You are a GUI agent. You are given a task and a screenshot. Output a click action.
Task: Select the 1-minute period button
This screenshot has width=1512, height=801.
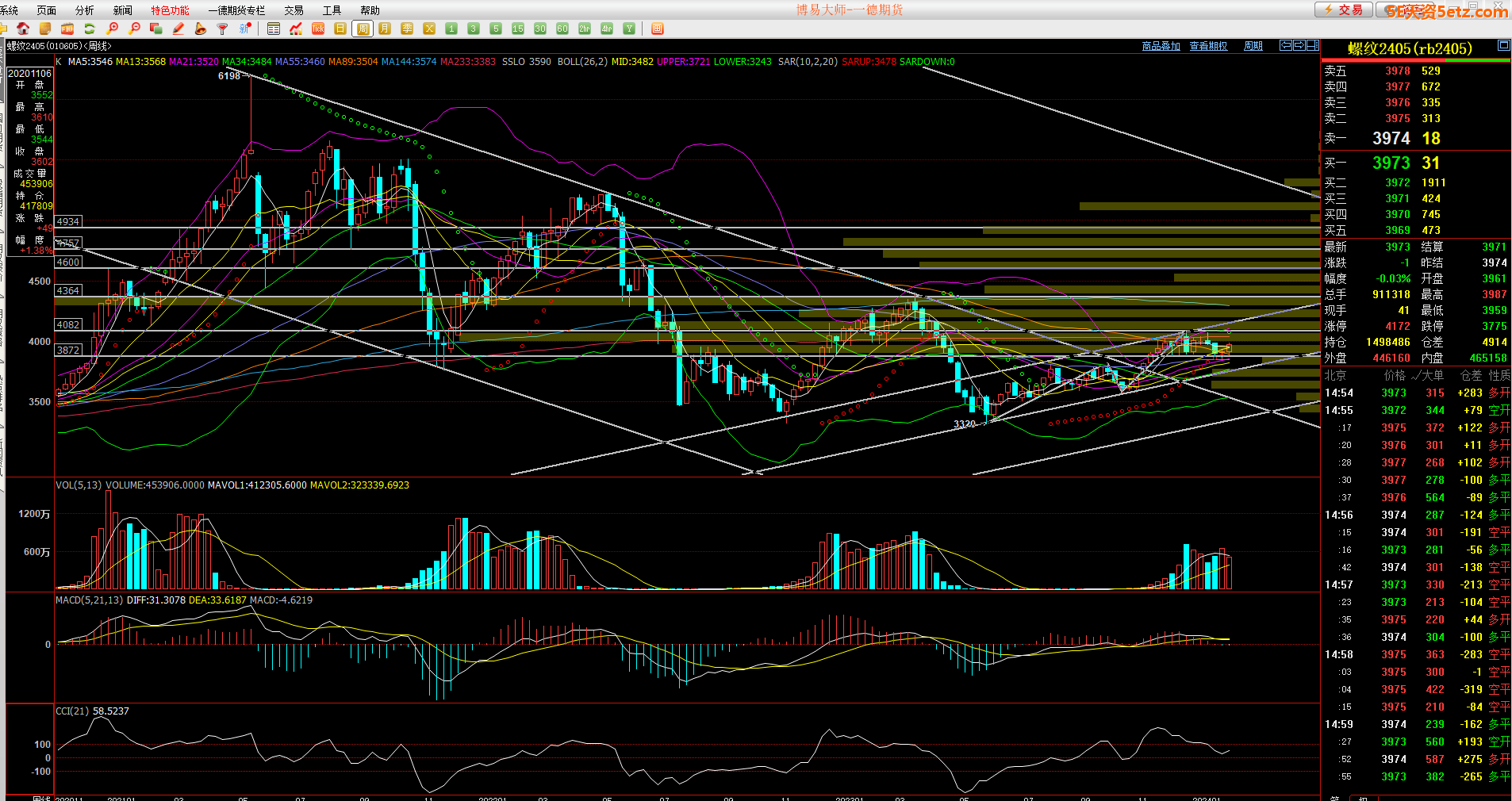pos(451,29)
